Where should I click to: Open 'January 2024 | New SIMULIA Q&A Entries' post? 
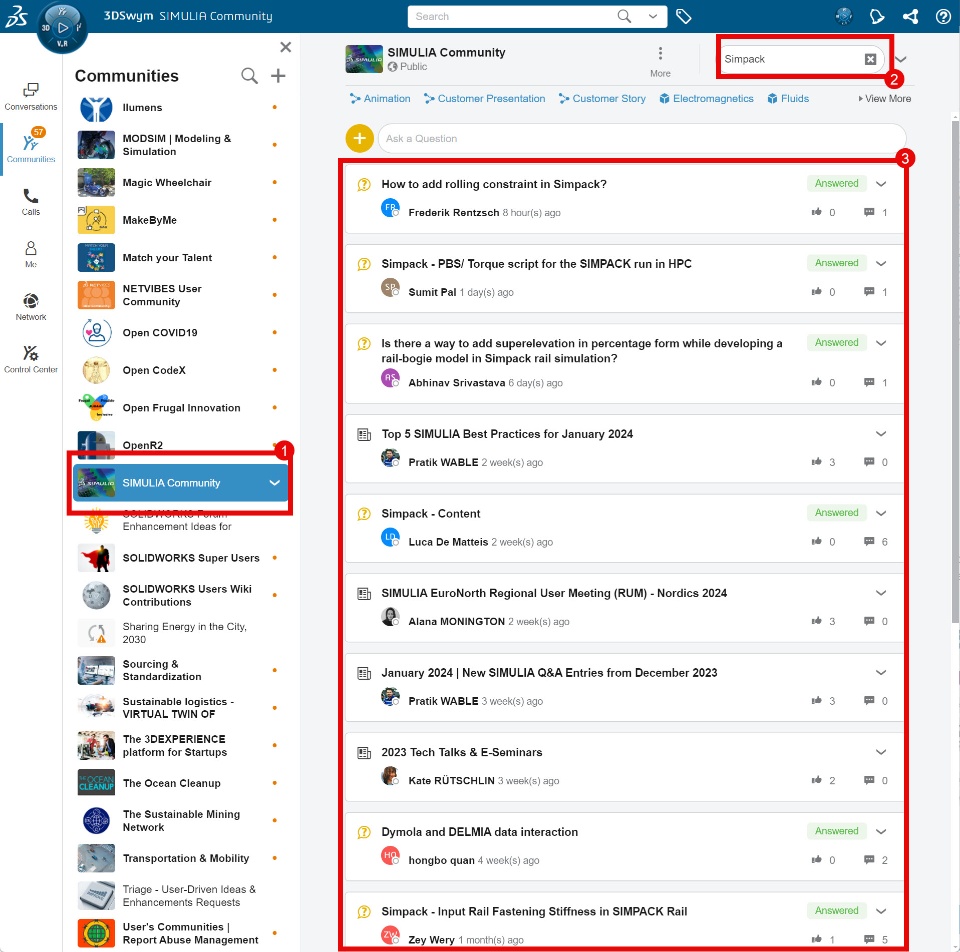click(549, 672)
